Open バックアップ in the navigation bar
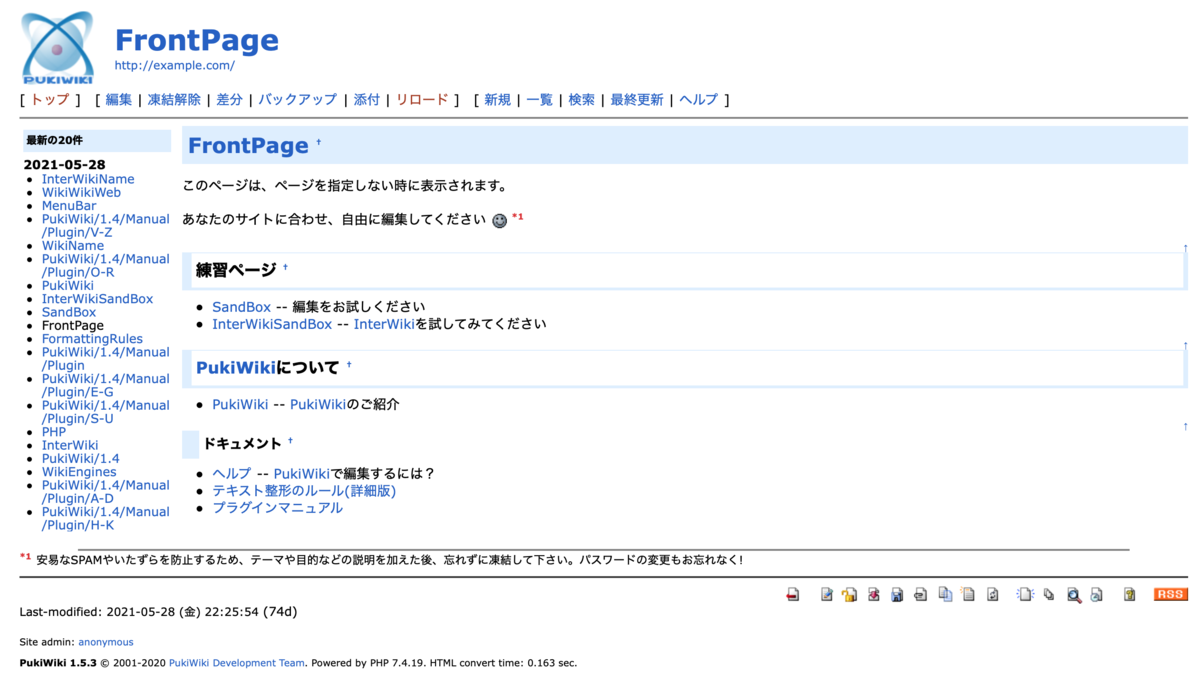 click(x=297, y=100)
